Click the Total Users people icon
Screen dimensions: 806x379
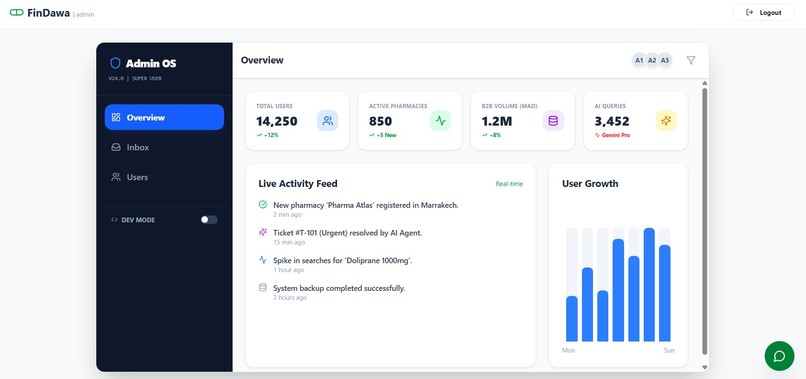tap(327, 121)
